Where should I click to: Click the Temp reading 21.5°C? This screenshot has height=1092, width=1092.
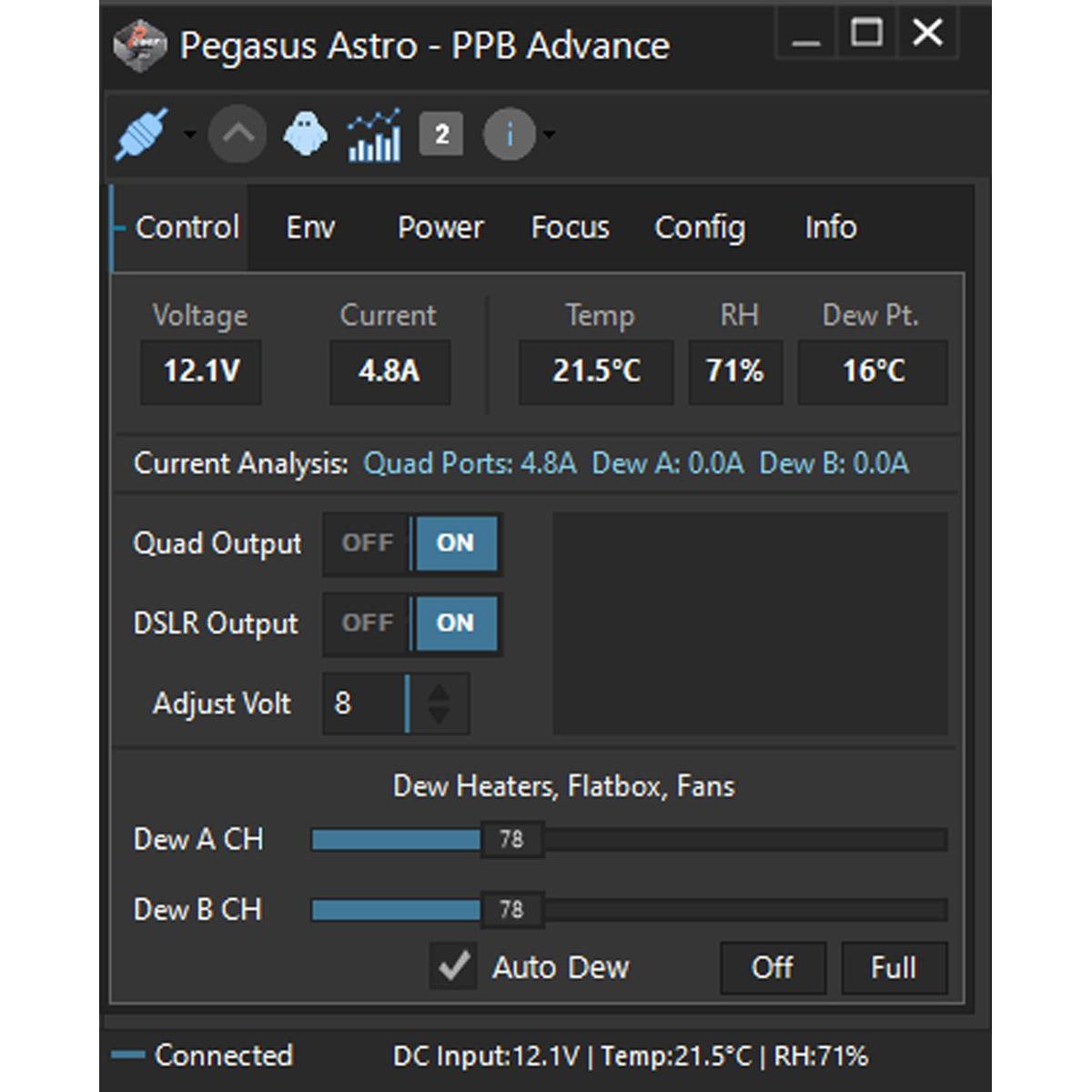point(596,371)
